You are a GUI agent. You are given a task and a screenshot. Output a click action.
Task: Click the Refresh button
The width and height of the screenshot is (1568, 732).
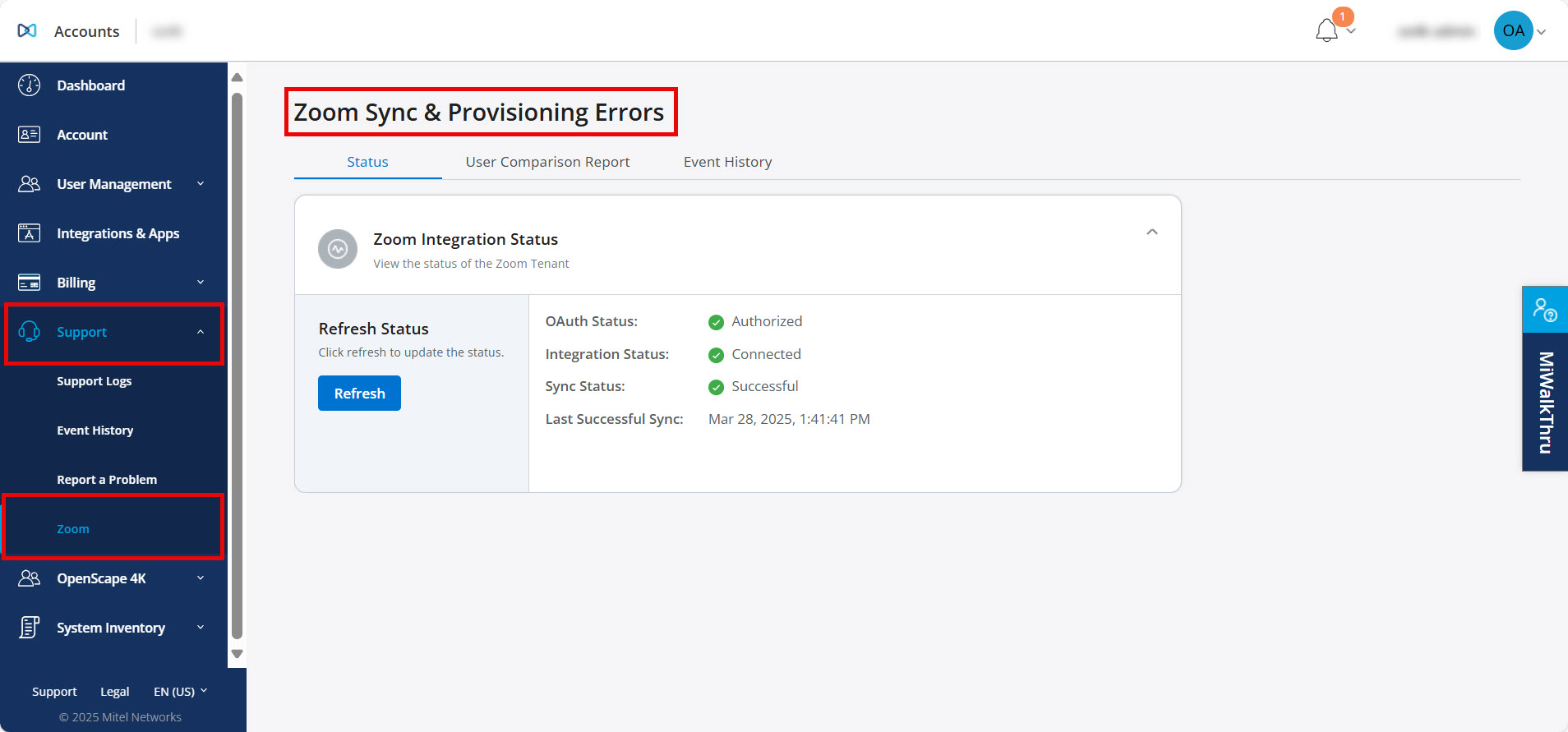tap(359, 394)
